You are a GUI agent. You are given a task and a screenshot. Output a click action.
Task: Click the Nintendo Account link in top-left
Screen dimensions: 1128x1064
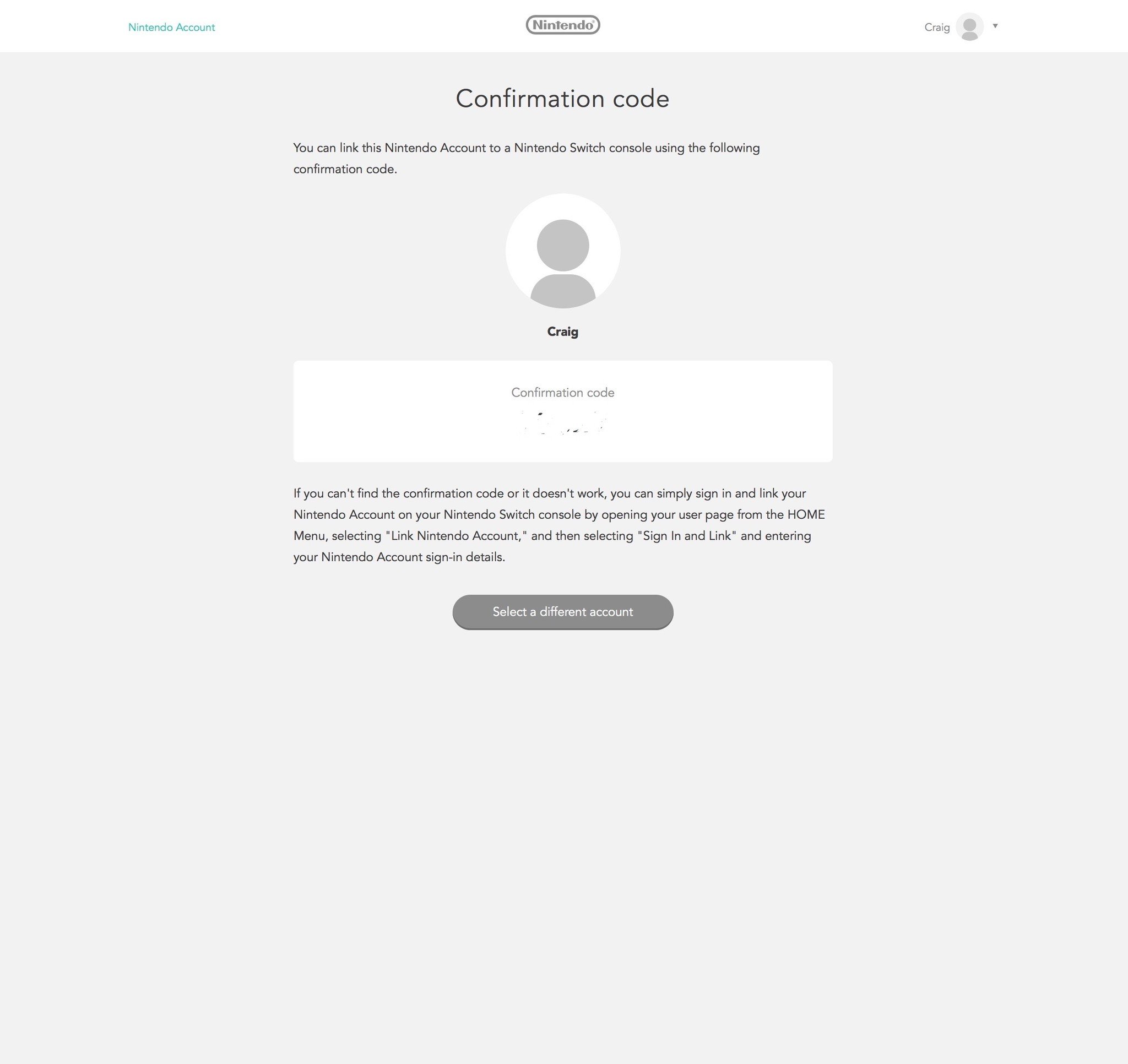[x=172, y=27]
